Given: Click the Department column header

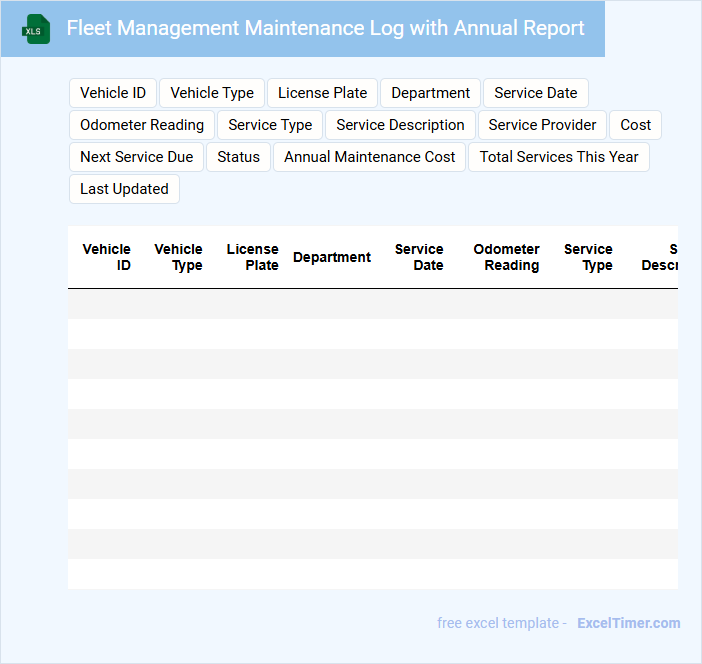Looking at the screenshot, I should 332,257.
